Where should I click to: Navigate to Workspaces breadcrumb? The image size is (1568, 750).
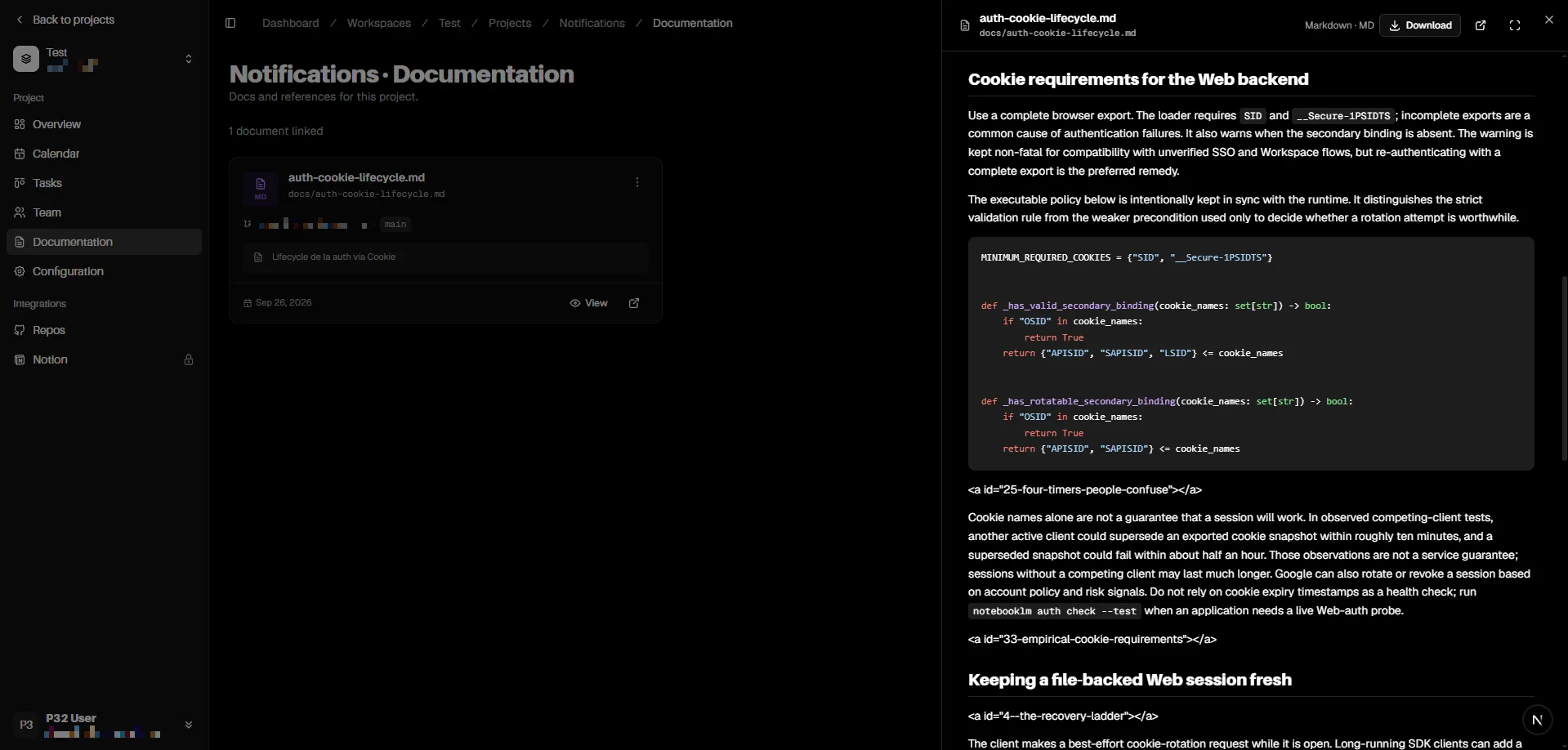(379, 23)
